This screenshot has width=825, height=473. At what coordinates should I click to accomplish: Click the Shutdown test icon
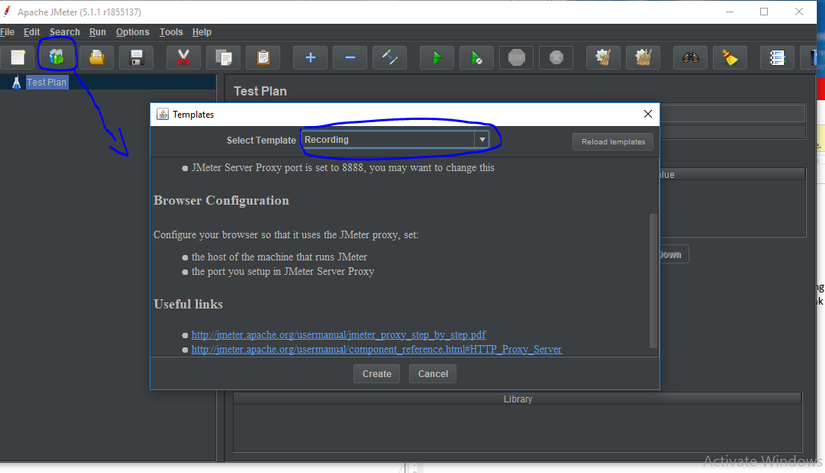[x=556, y=57]
